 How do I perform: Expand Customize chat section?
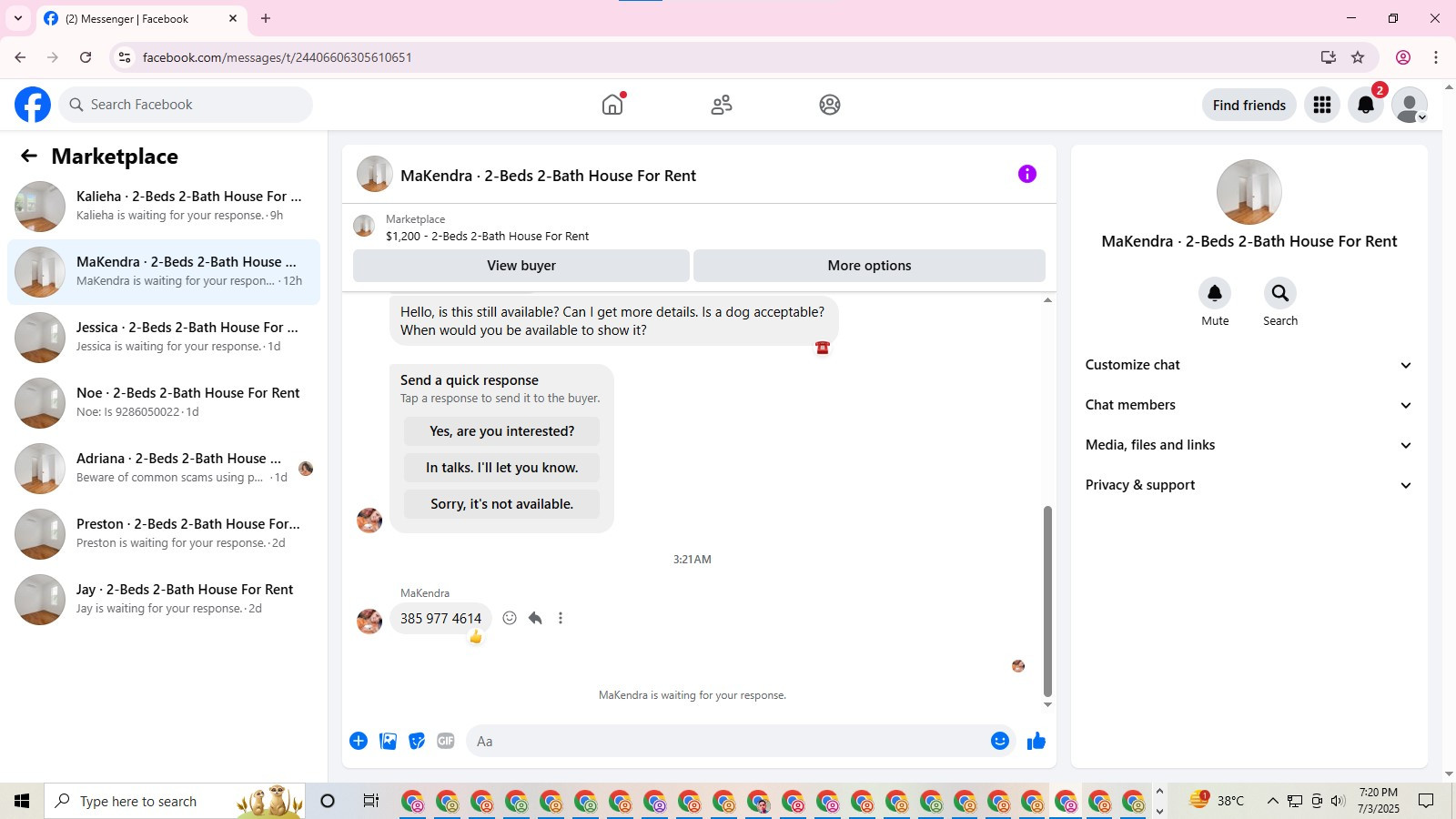[1249, 365]
